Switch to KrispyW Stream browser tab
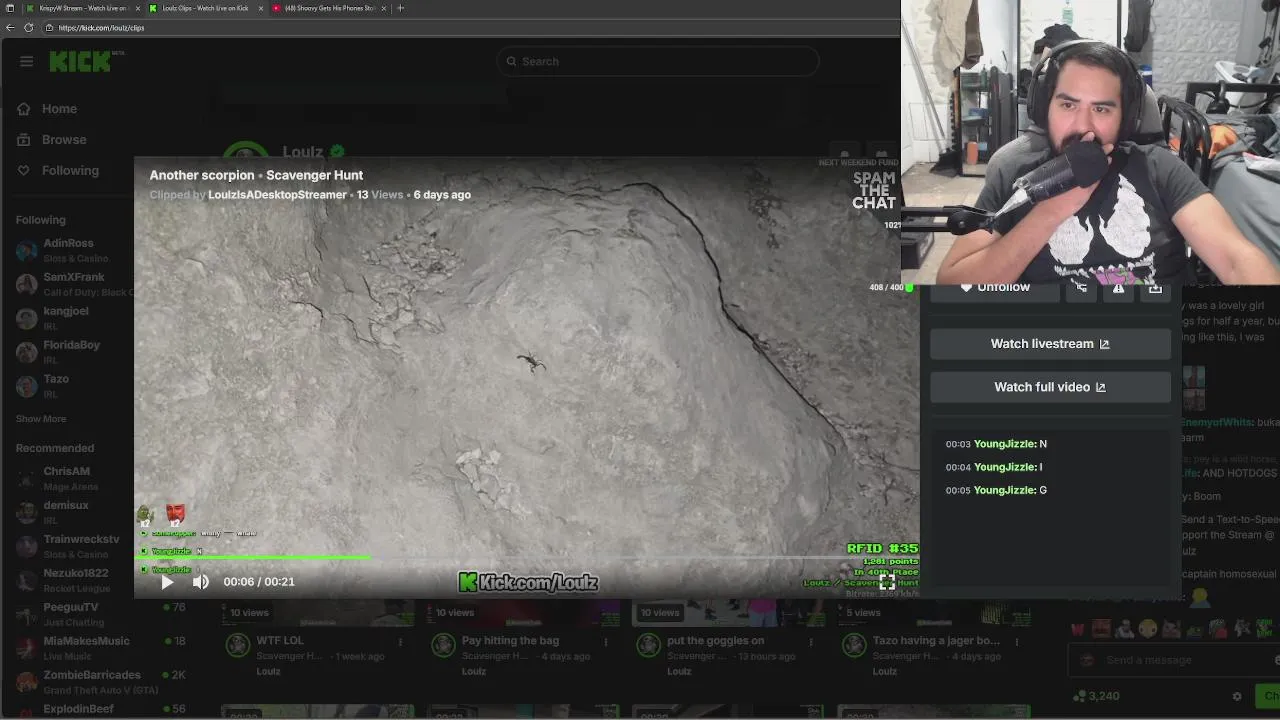 [x=82, y=8]
